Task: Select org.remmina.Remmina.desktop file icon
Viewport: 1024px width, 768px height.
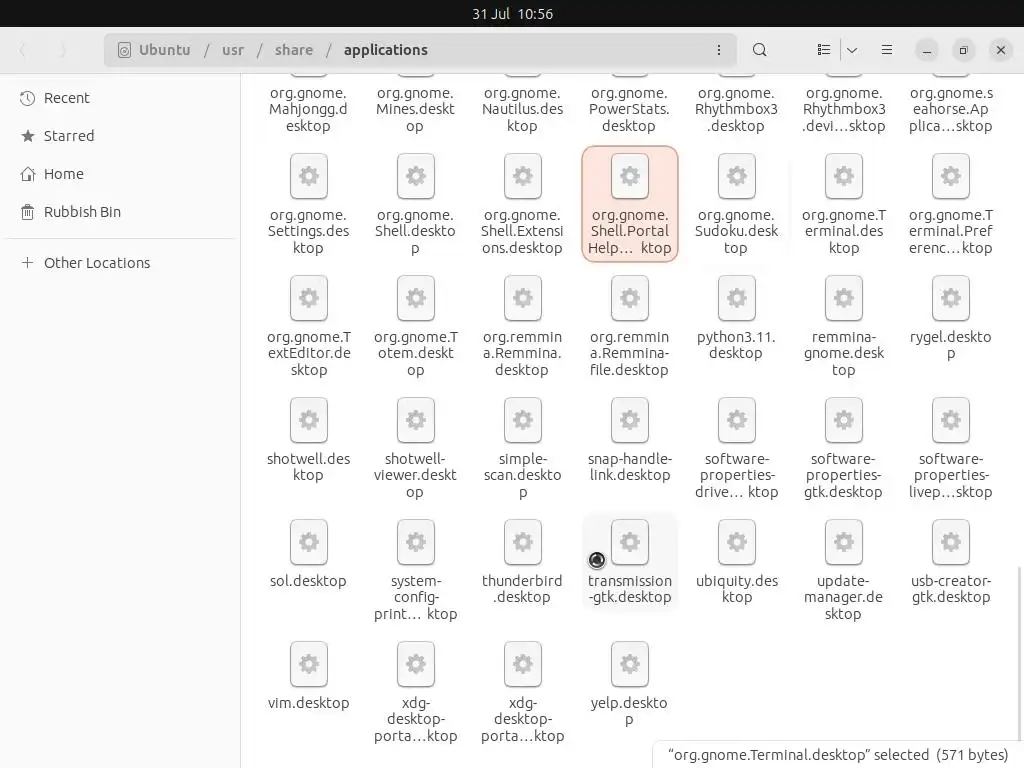Action: (x=523, y=298)
